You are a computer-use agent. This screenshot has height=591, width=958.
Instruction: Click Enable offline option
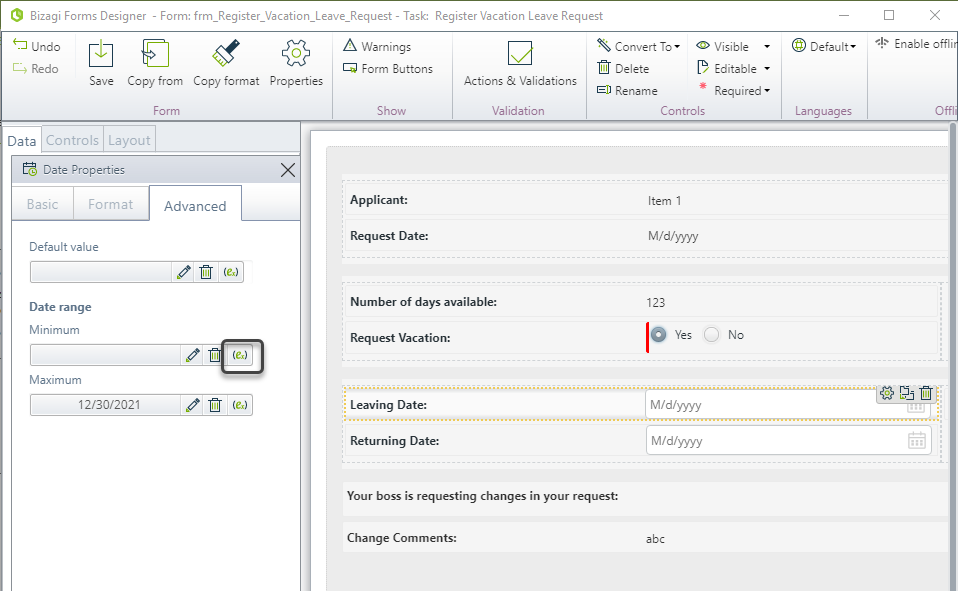(x=916, y=43)
